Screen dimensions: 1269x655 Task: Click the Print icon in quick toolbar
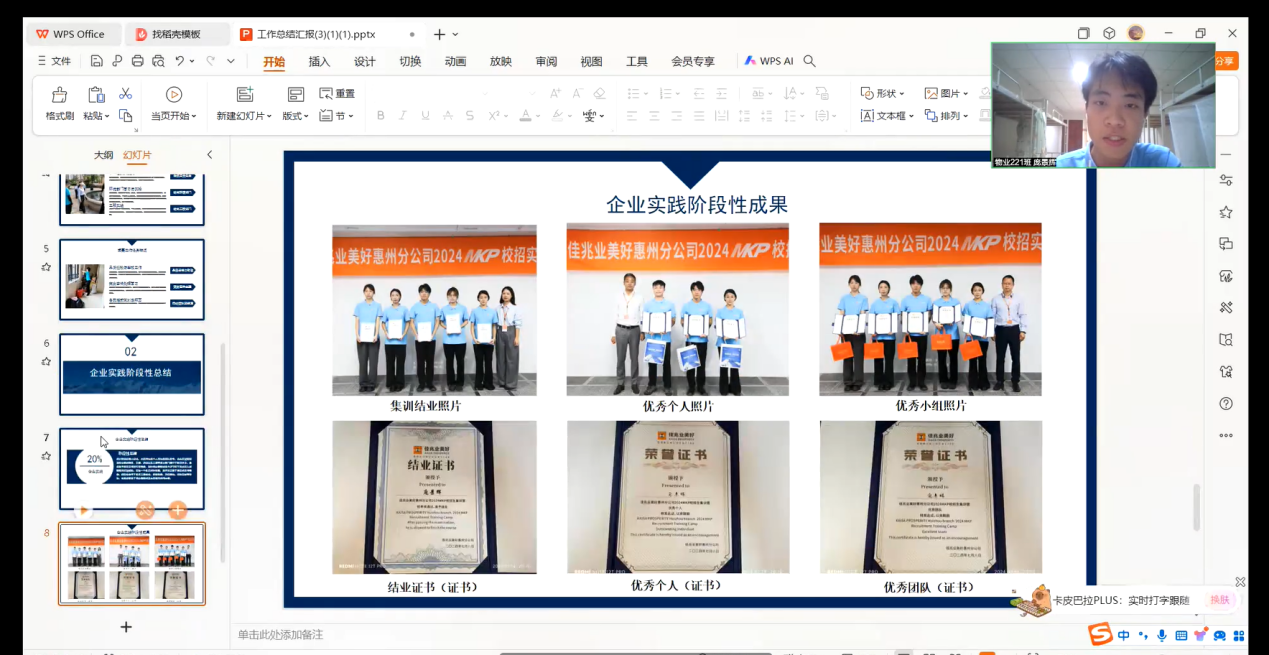(x=138, y=61)
